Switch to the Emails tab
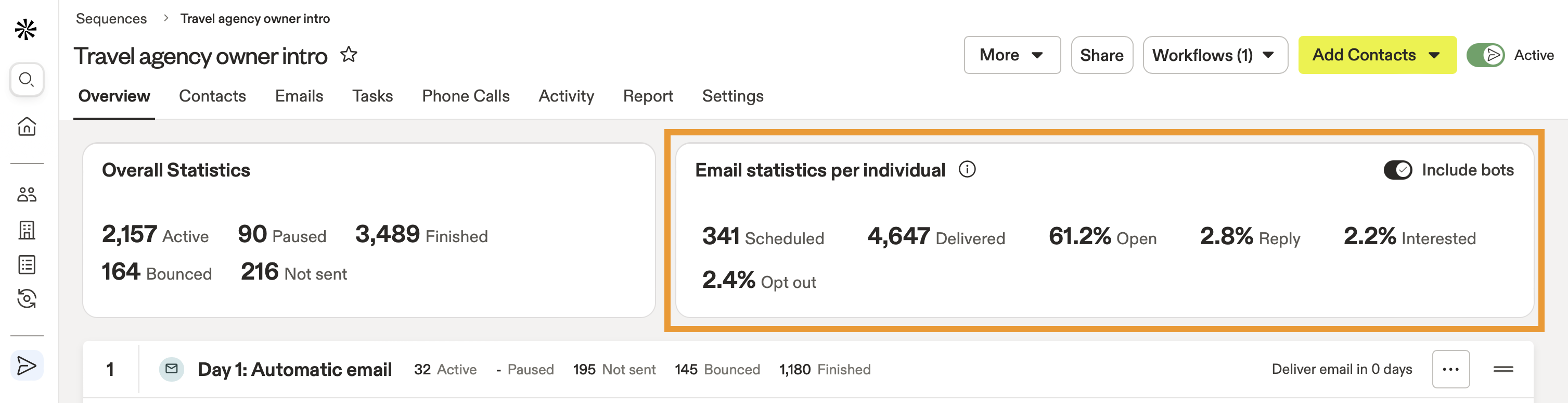This screenshot has height=403, width=1568. [x=299, y=96]
